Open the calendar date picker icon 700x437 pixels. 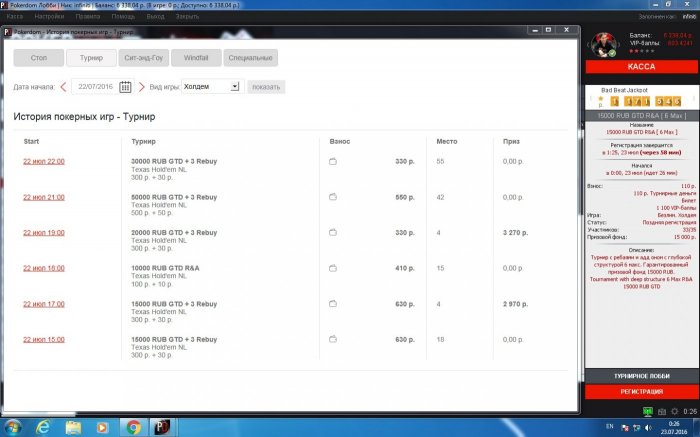click(125, 87)
